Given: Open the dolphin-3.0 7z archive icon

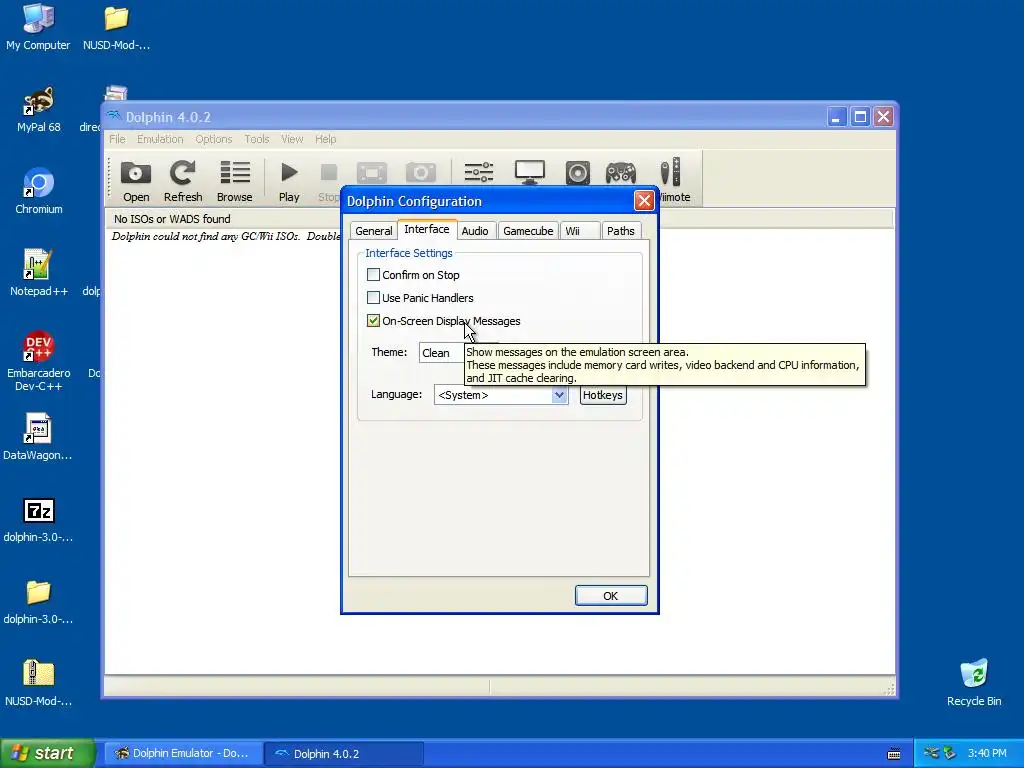Looking at the screenshot, I should (x=39, y=519).
